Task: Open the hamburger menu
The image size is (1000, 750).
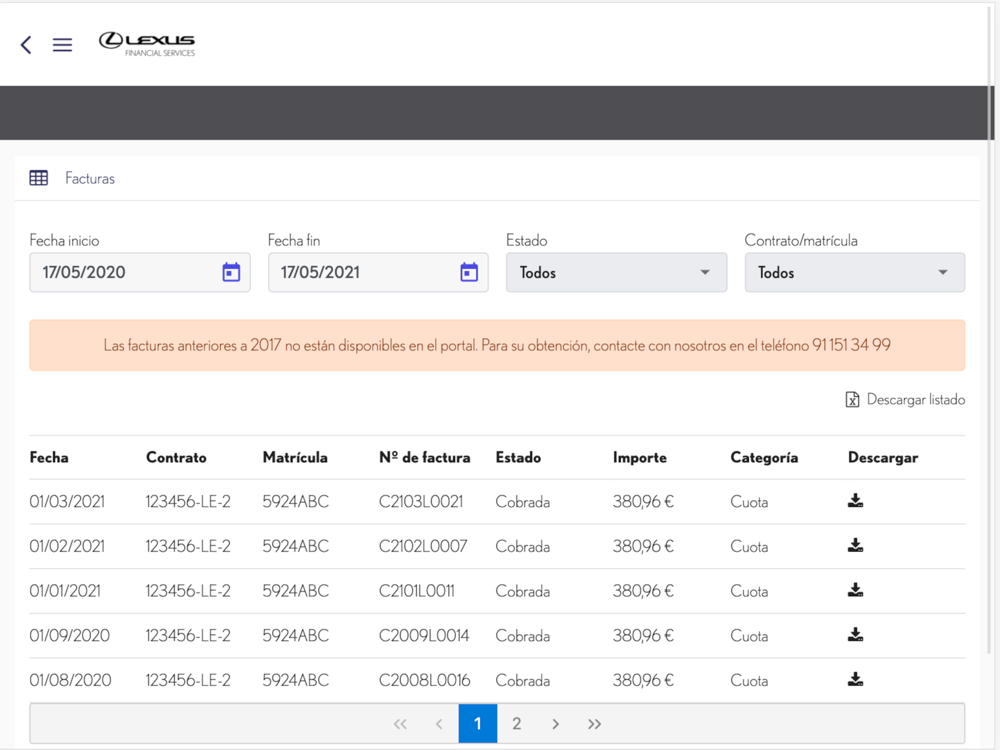Action: point(62,45)
